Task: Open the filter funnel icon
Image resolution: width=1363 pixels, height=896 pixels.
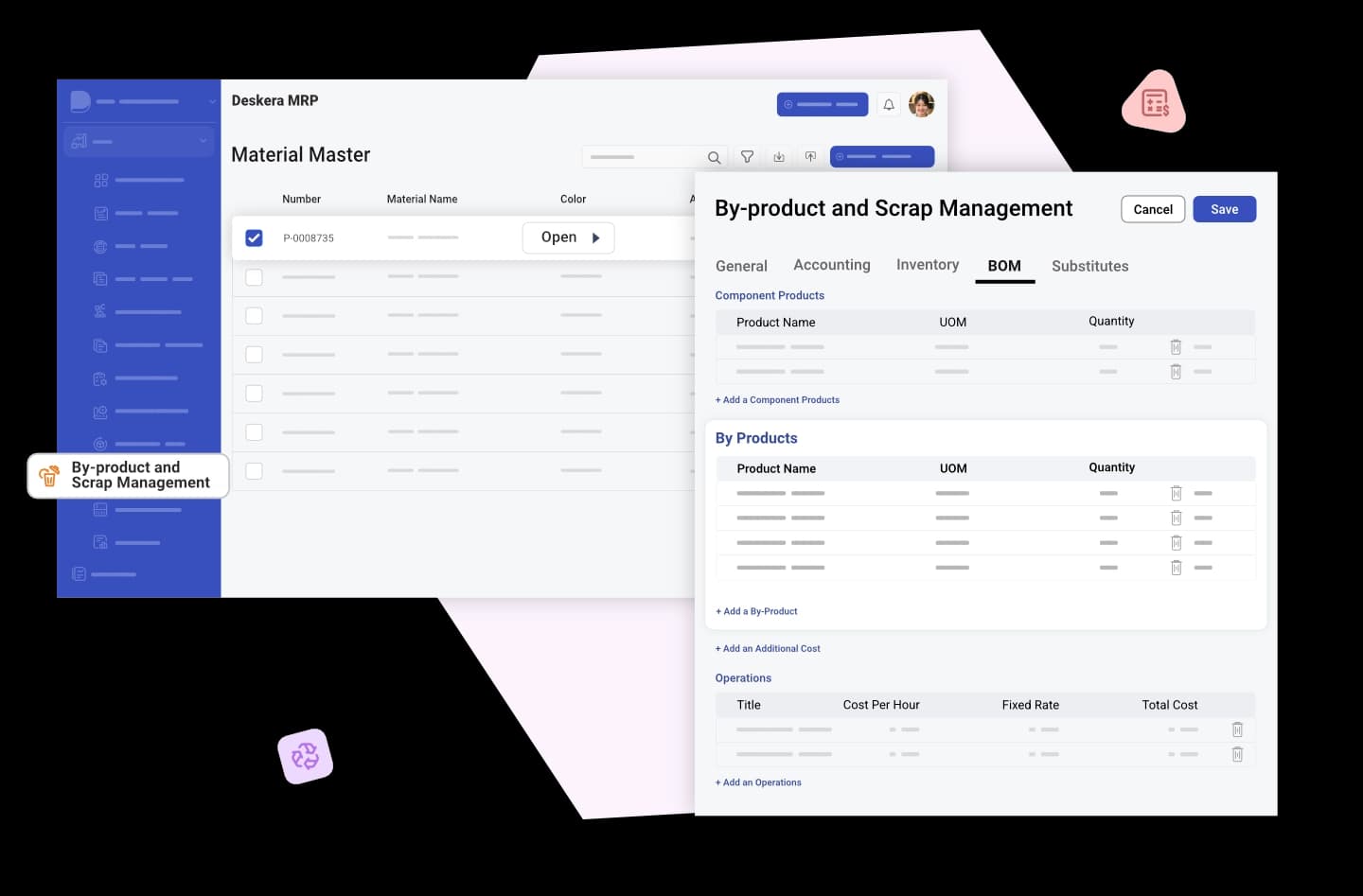Action: tap(747, 157)
